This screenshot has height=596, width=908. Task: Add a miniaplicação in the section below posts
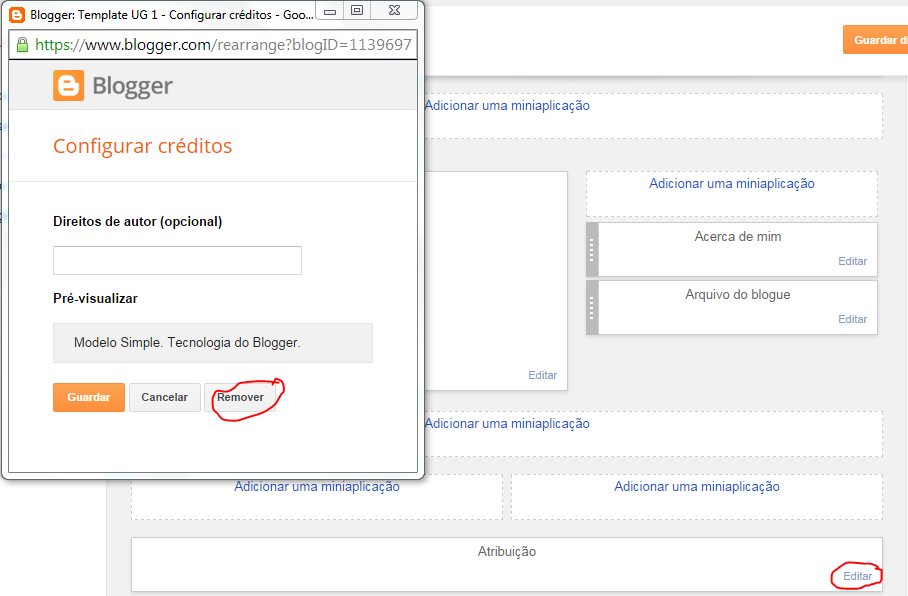[507, 423]
